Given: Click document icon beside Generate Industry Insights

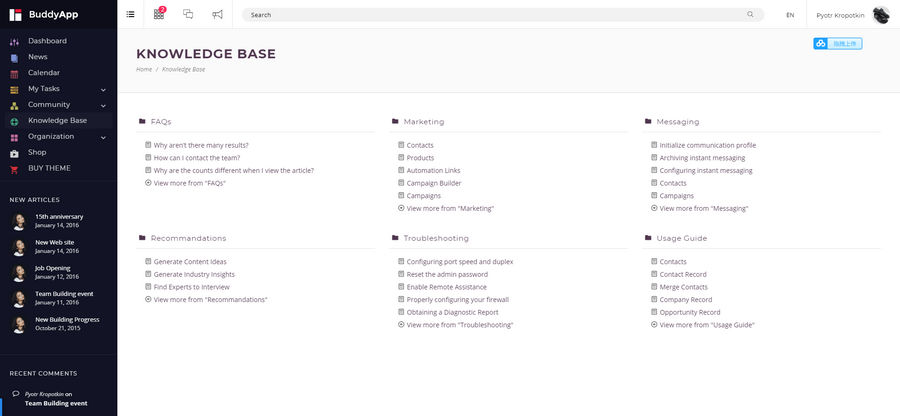Looking at the screenshot, I should coord(148,274).
